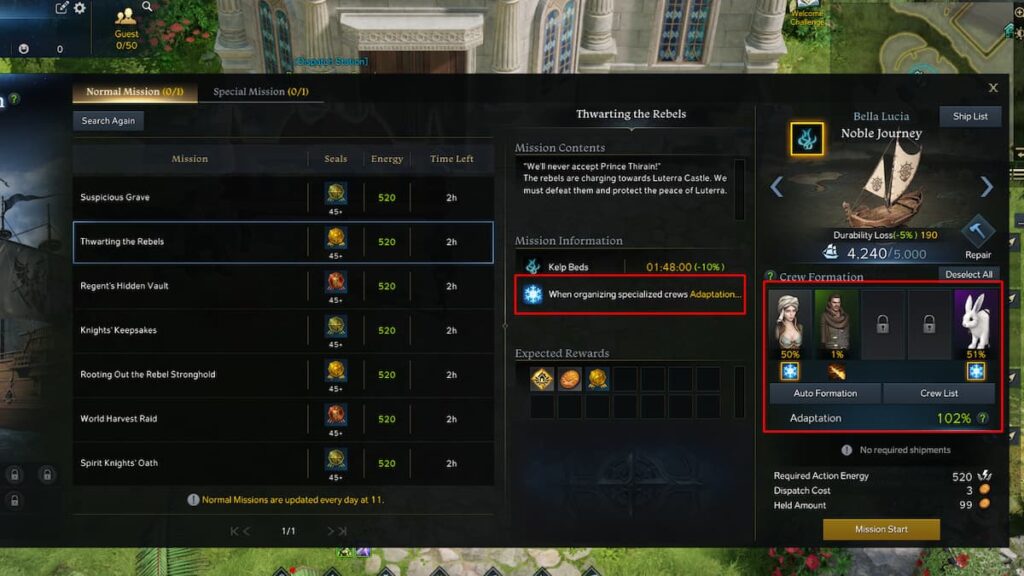Screen dimensions: 1024x576
Task: Select the first expected reward icon
Action: click(x=541, y=379)
